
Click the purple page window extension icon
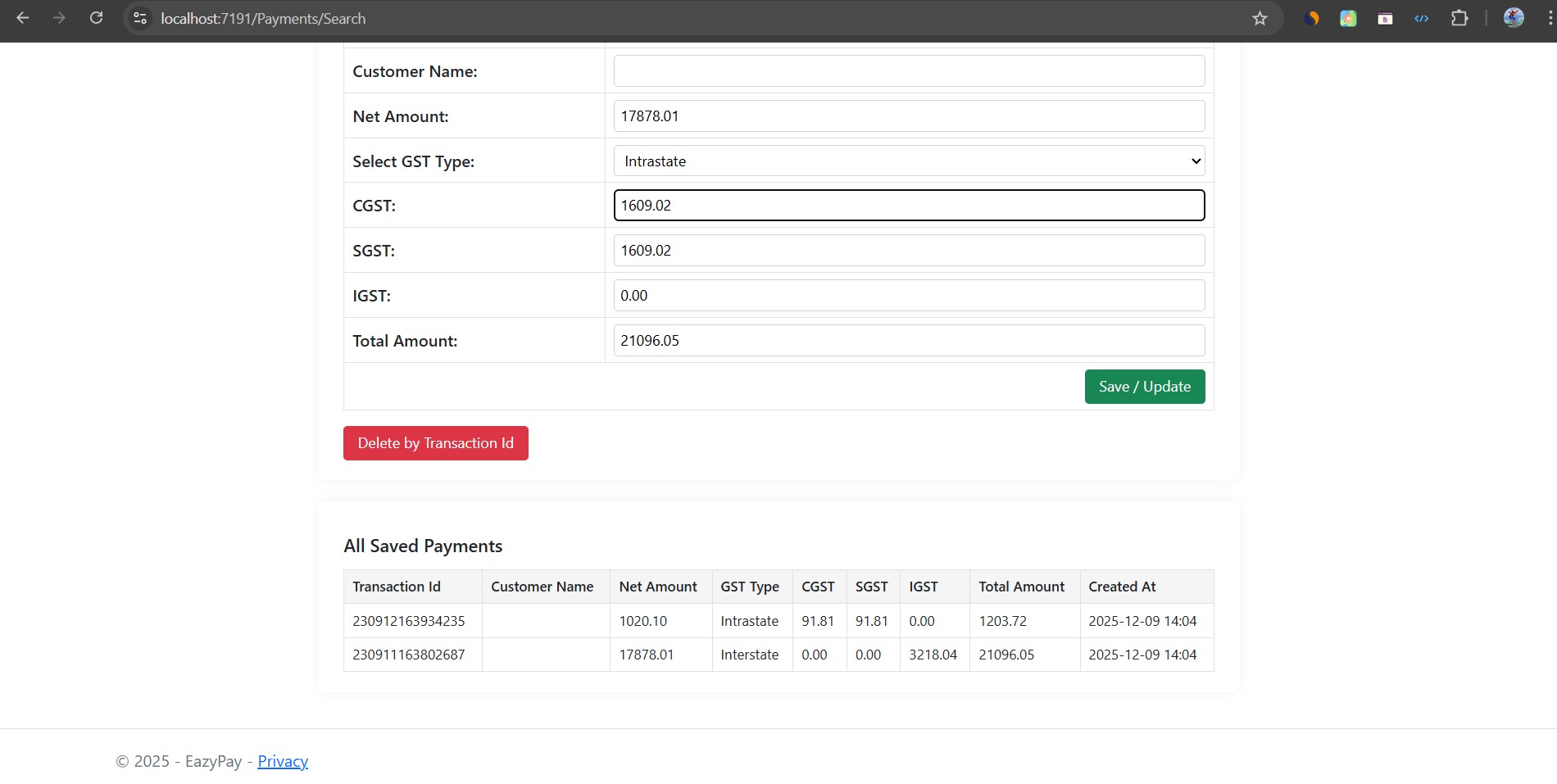tap(1385, 18)
